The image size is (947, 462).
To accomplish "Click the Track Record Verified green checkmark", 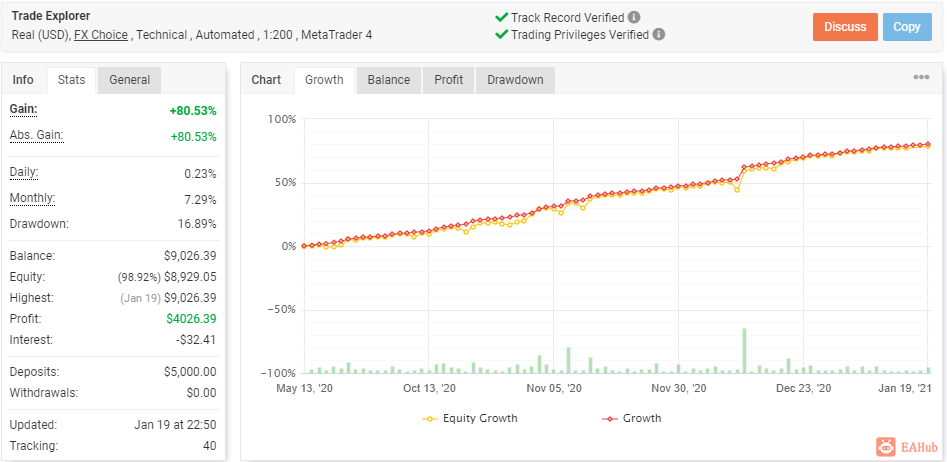I will tap(501, 18).
